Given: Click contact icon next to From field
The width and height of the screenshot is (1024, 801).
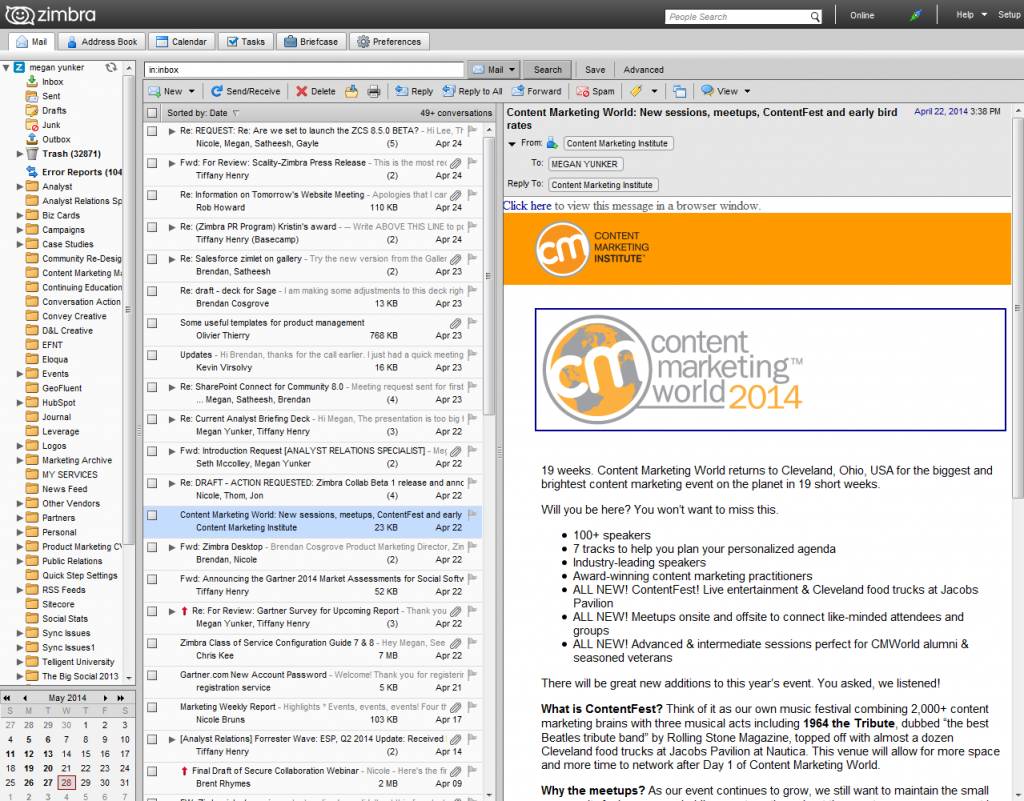Looking at the screenshot, I should (x=552, y=143).
